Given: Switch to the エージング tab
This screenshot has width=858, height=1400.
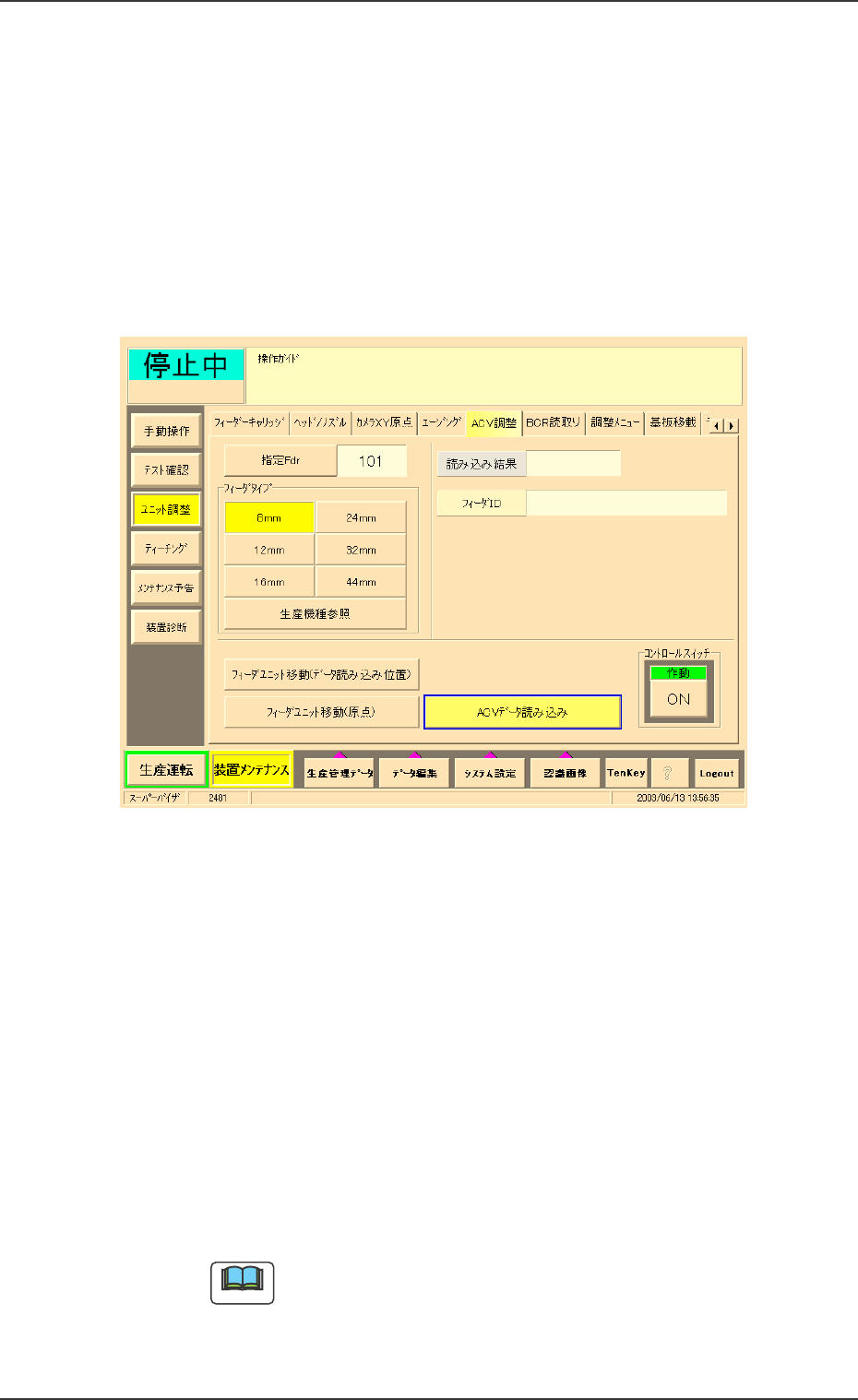Looking at the screenshot, I should (441, 422).
